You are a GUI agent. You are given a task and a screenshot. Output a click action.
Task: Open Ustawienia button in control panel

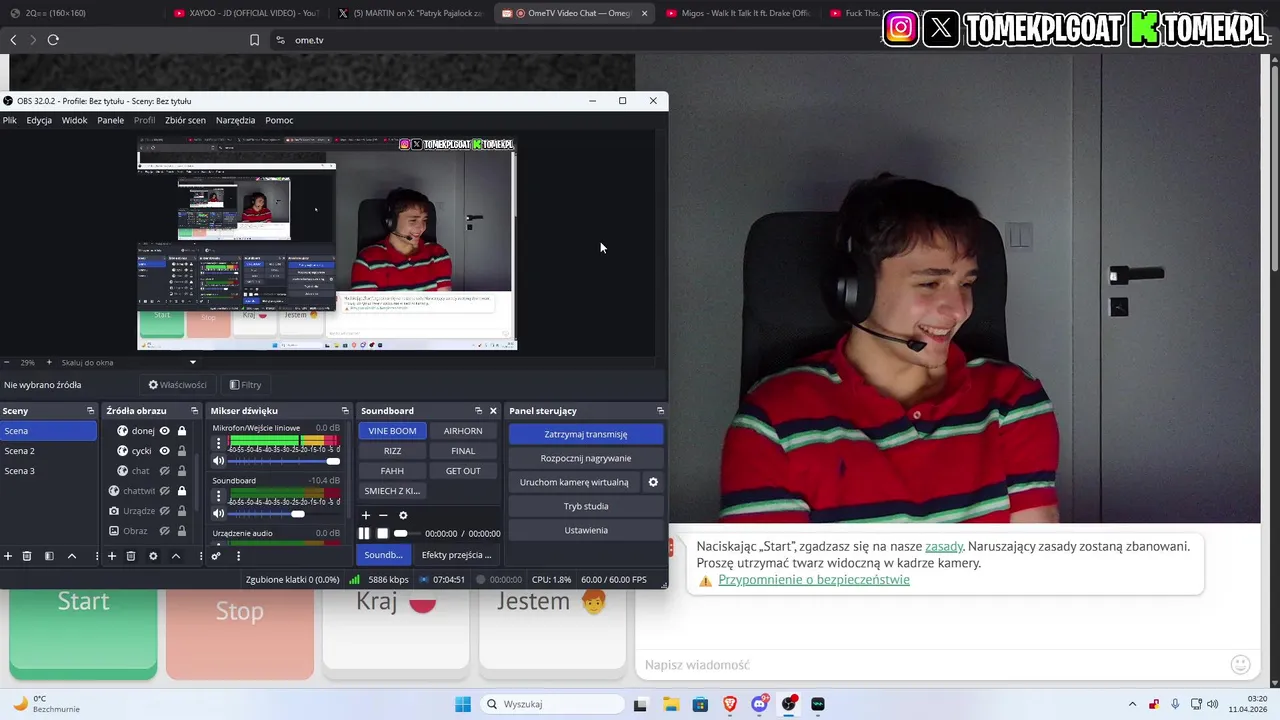(586, 530)
